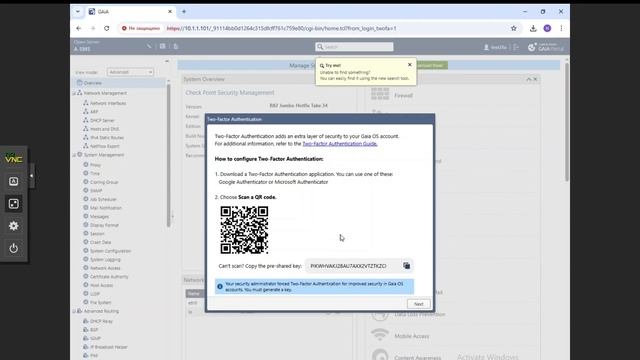Open IP Broadcast Helper in the tree
This screenshot has width=640, height=360.
click(x=109, y=347)
